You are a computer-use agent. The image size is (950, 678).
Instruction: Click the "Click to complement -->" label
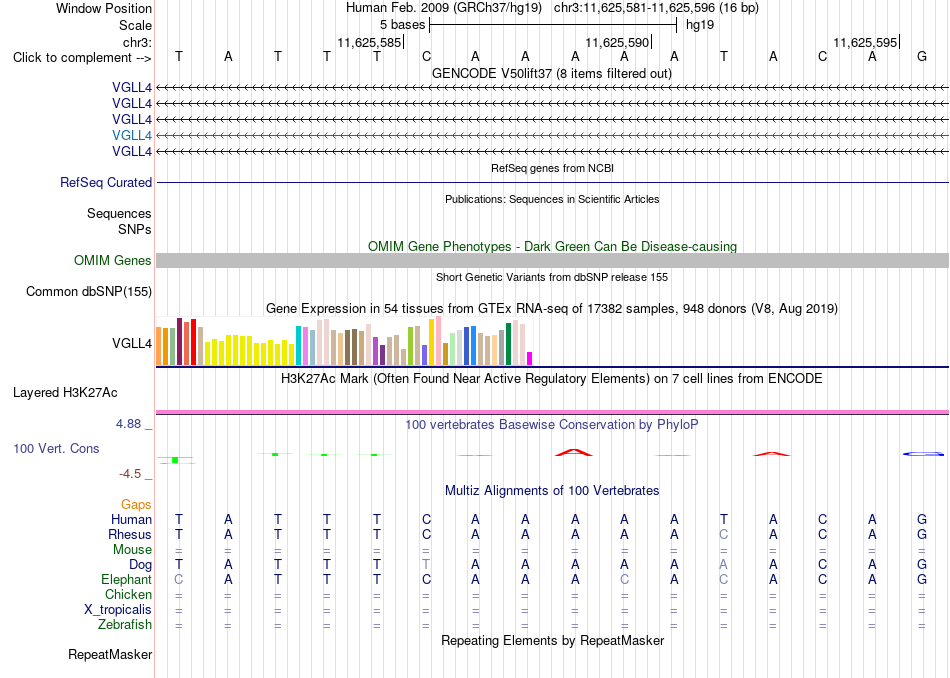(x=82, y=58)
